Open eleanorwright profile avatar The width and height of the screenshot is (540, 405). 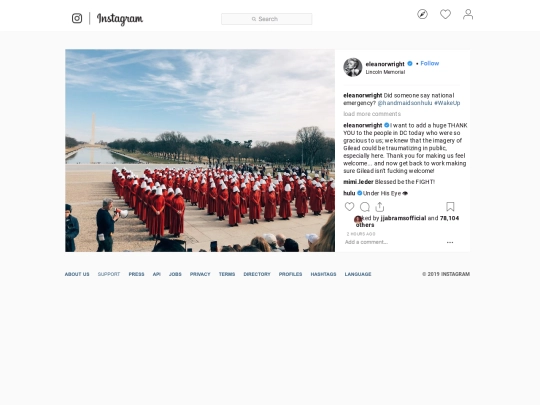point(352,67)
